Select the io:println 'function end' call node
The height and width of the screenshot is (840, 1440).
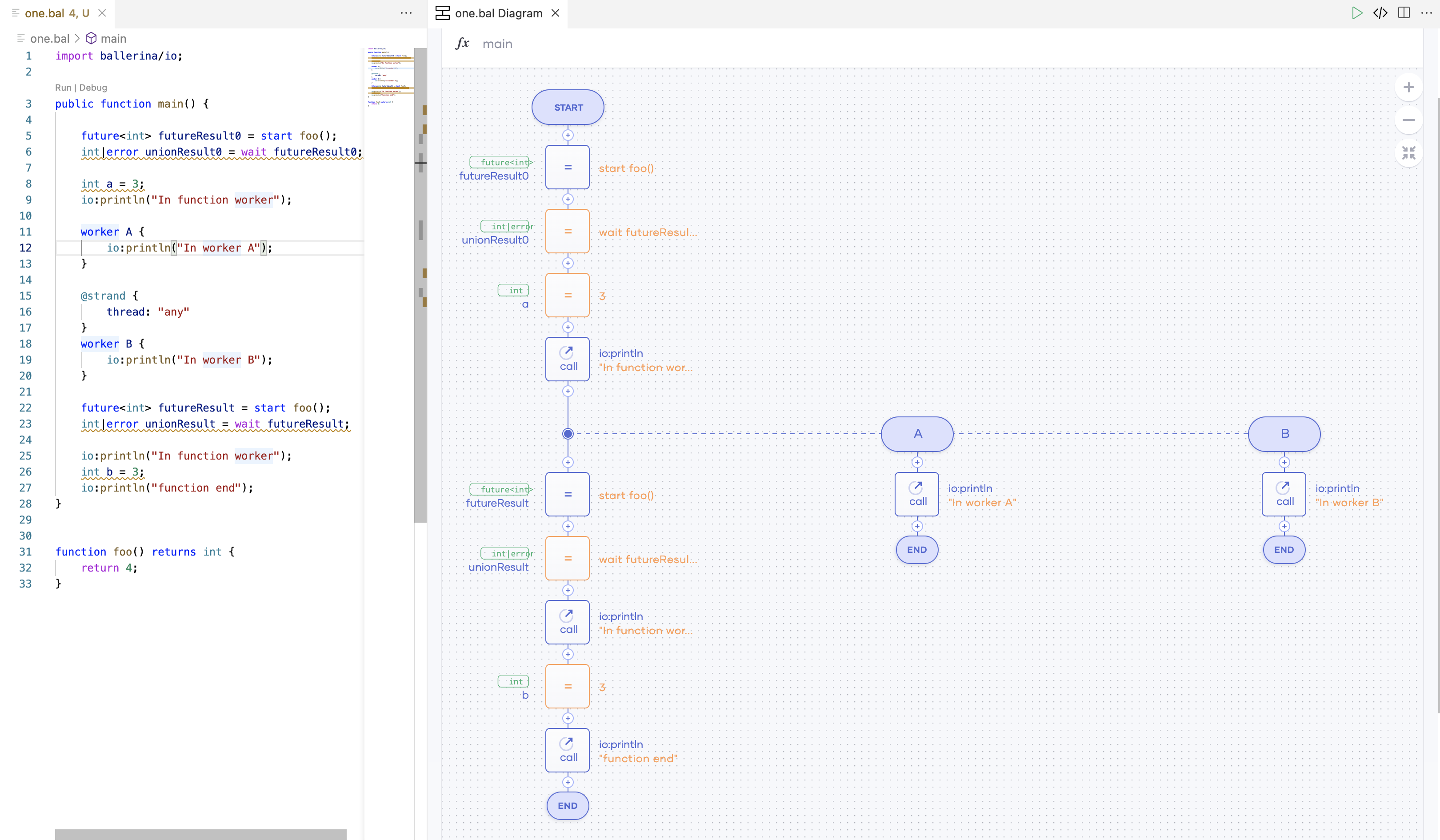[x=568, y=750]
